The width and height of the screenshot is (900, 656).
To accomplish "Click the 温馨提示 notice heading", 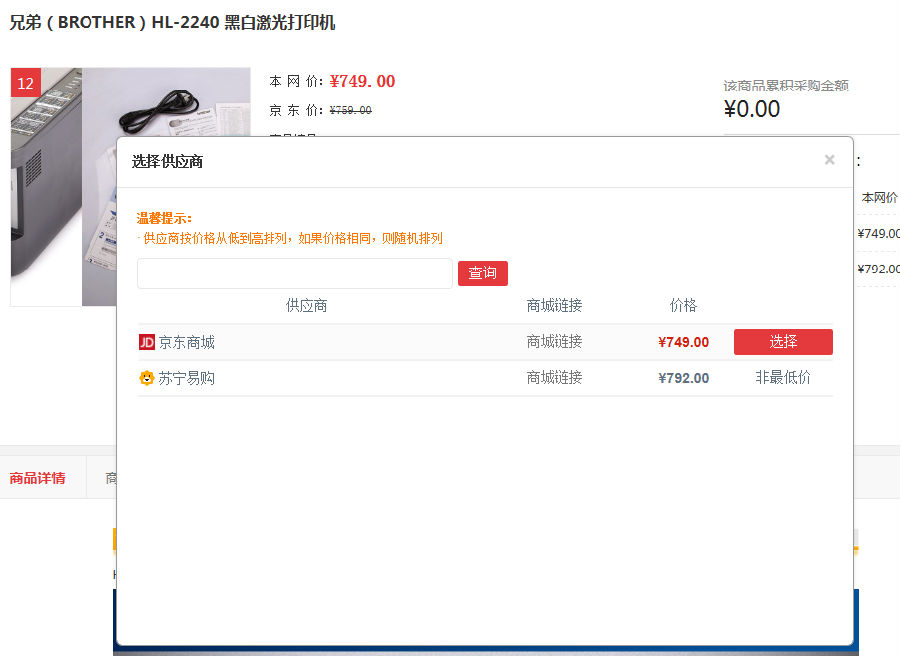I will (x=164, y=218).
